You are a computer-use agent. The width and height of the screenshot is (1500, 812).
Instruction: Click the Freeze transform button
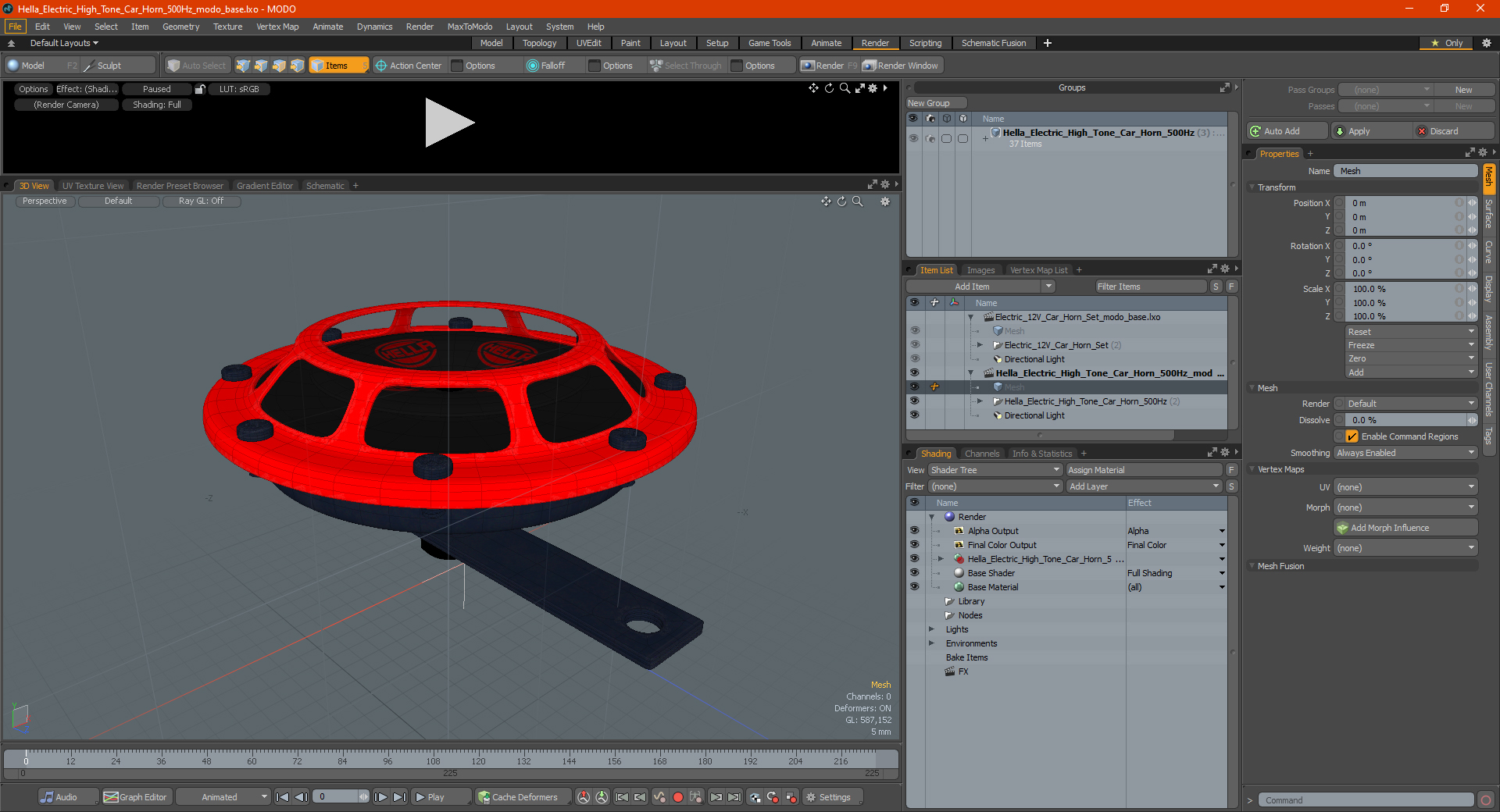coord(1412,345)
